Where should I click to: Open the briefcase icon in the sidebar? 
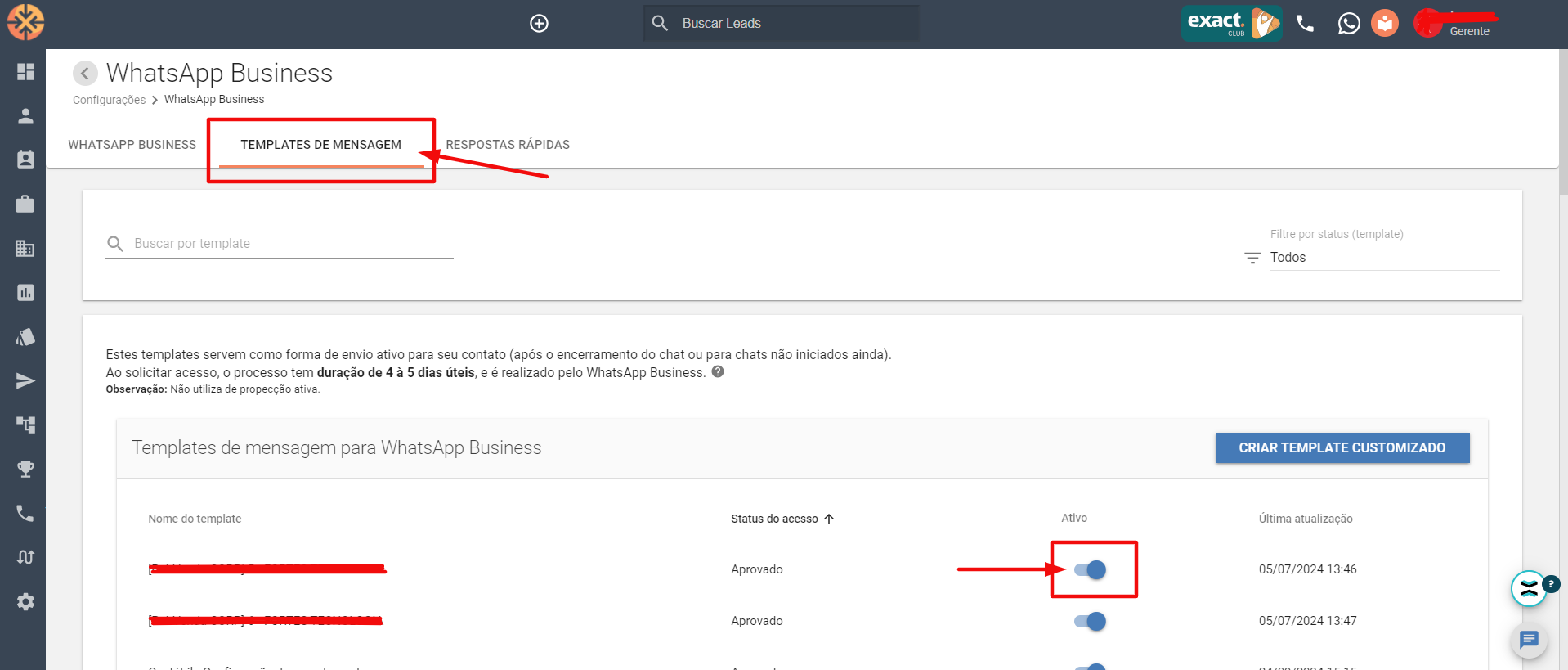pos(25,204)
